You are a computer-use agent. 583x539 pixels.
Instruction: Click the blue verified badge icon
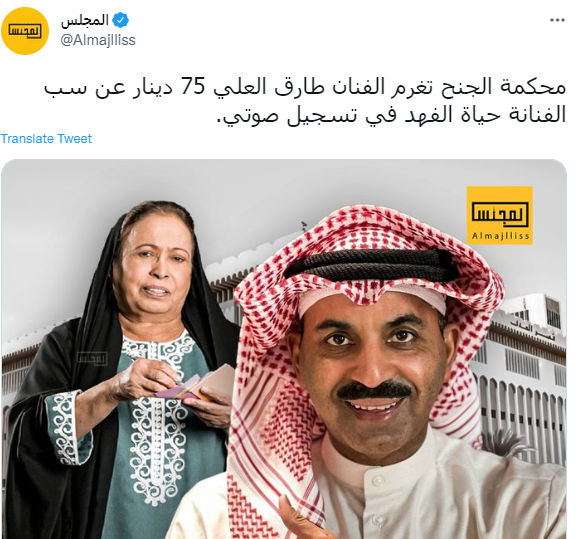pos(121,20)
